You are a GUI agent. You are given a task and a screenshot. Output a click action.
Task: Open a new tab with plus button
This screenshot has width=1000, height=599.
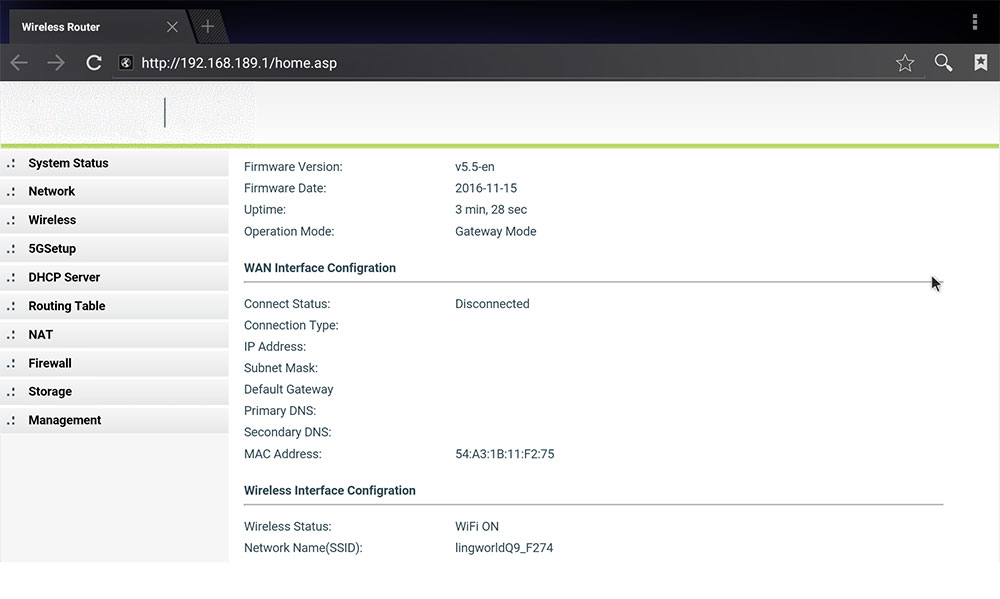pos(208,27)
